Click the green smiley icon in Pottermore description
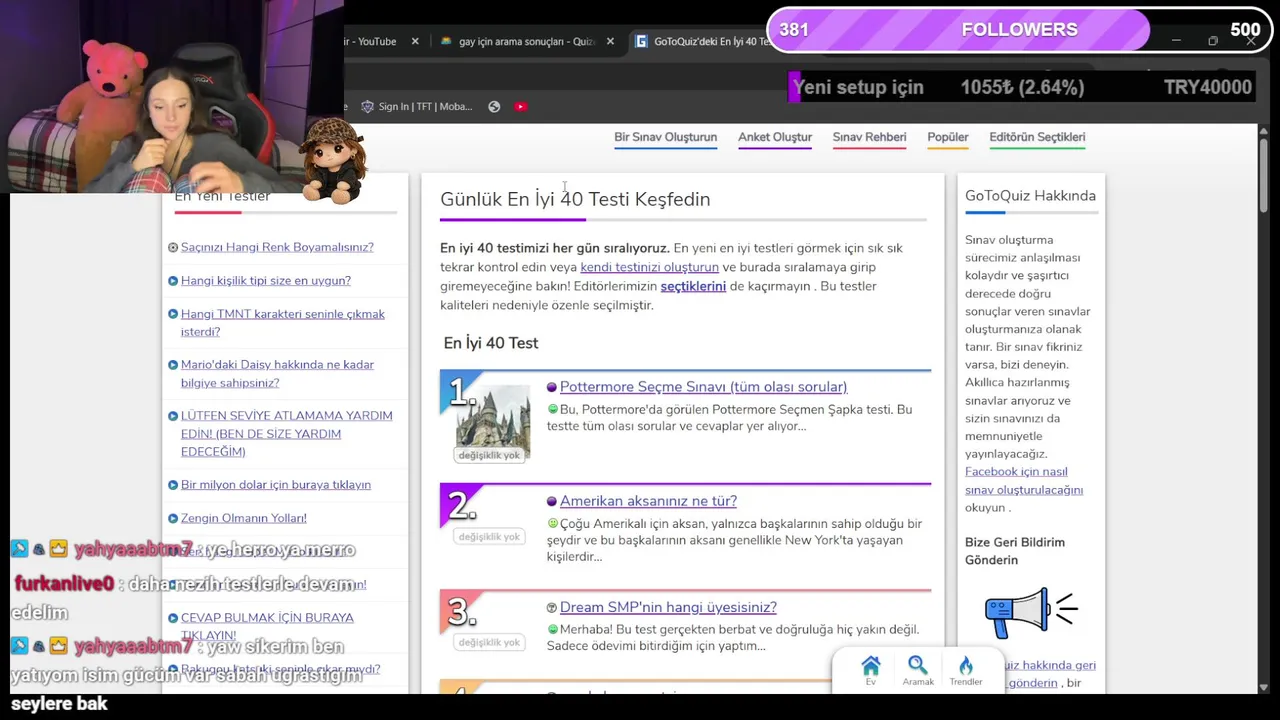The image size is (1280, 720). click(552, 409)
